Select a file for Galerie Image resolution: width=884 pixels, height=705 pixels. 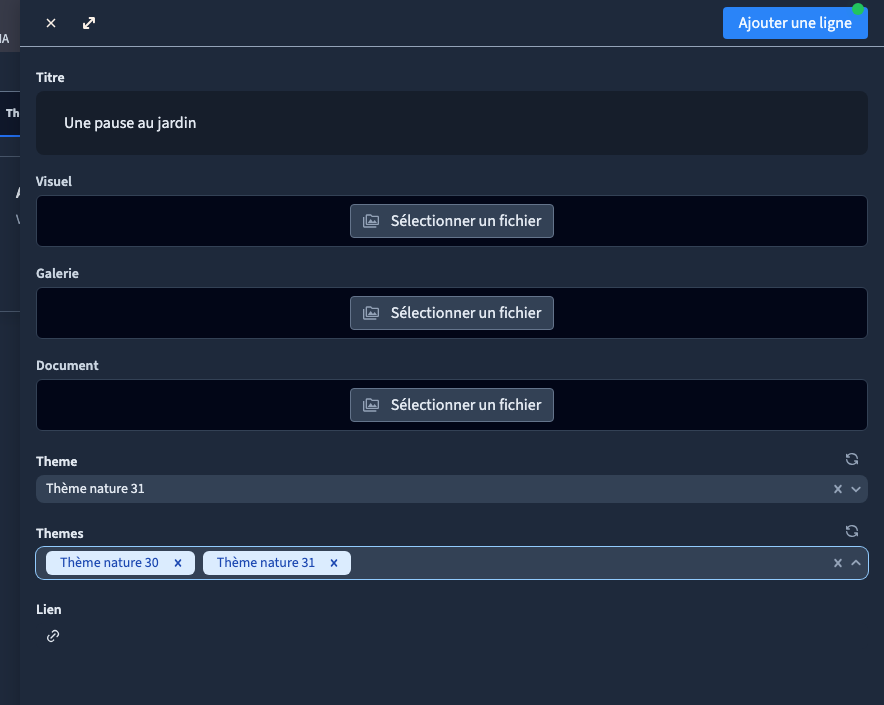click(452, 313)
